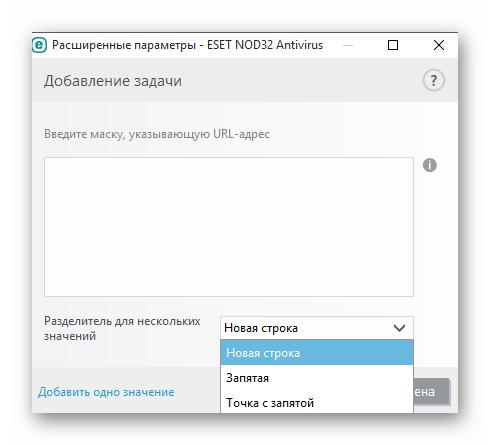Close the ESET Advanced settings window
Image resolution: width=490 pixels, height=445 pixels.
tap(439, 45)
